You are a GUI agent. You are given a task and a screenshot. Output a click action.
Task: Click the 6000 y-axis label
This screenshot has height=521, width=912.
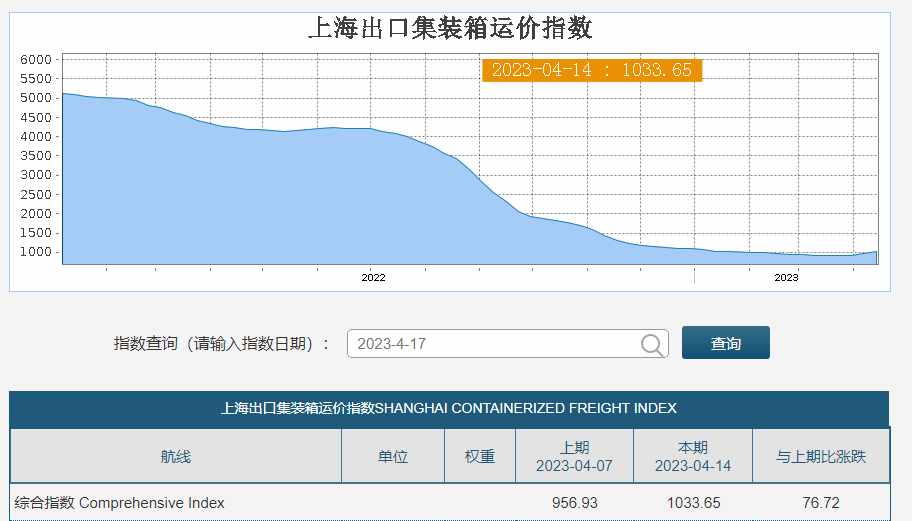pos(35,59)
